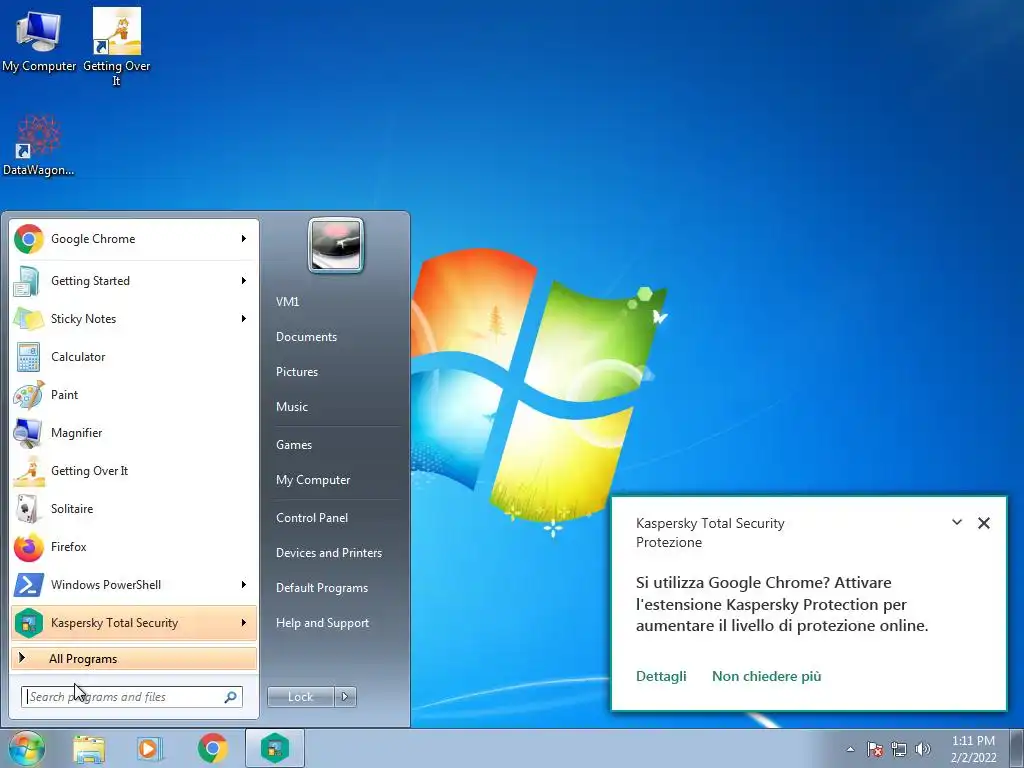The width and height of the screenshot is (1024, 768).
Task: Close the Kaspersky notification popup
Action: 984,522
